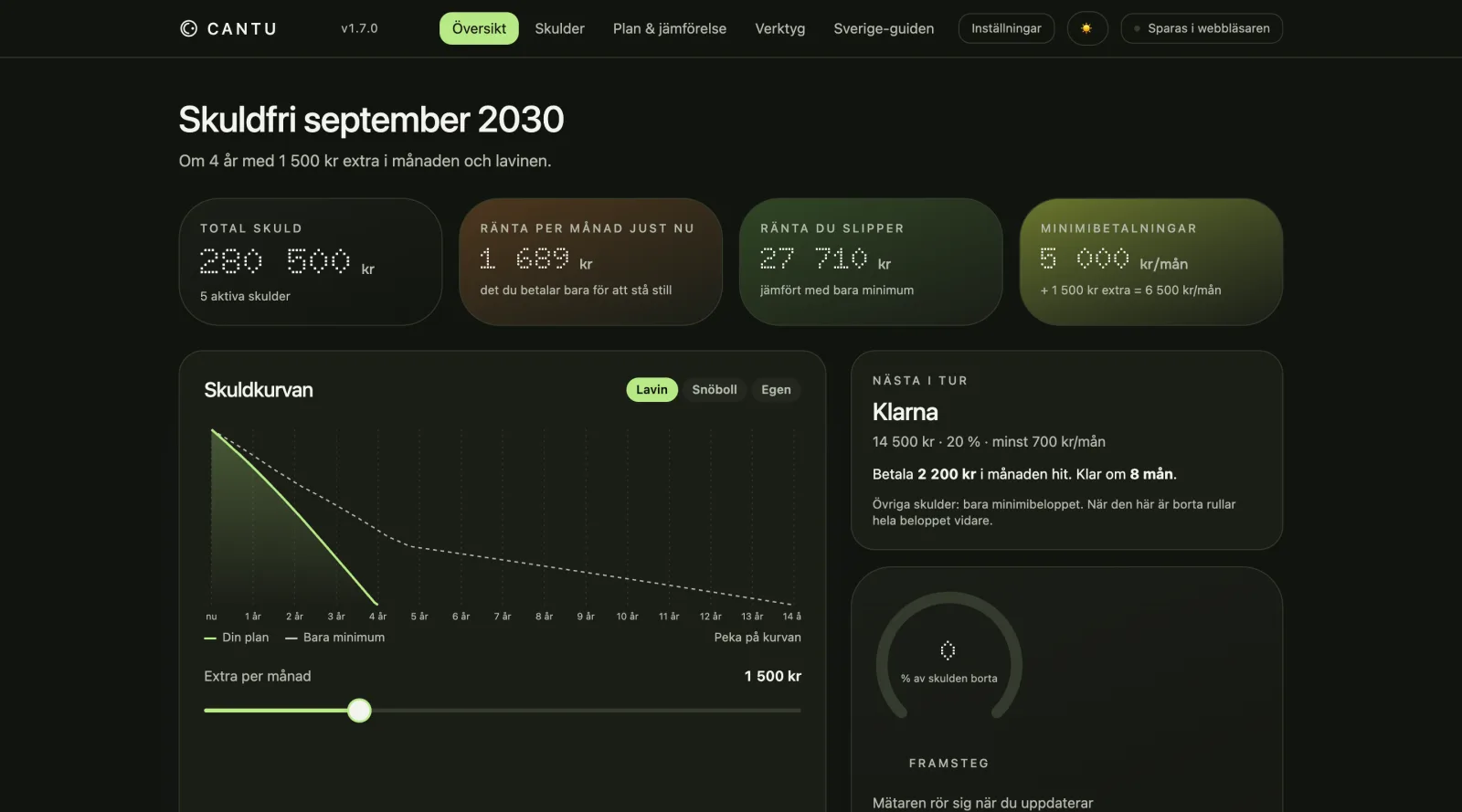Click the Ränta du slipper card
1462x812 pixels.
(871, 262)
